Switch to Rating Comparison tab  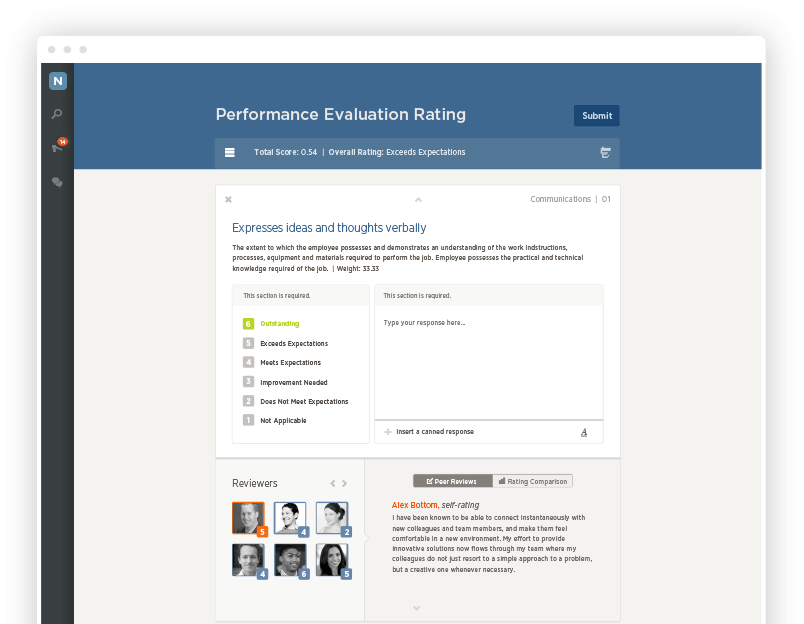533,481
